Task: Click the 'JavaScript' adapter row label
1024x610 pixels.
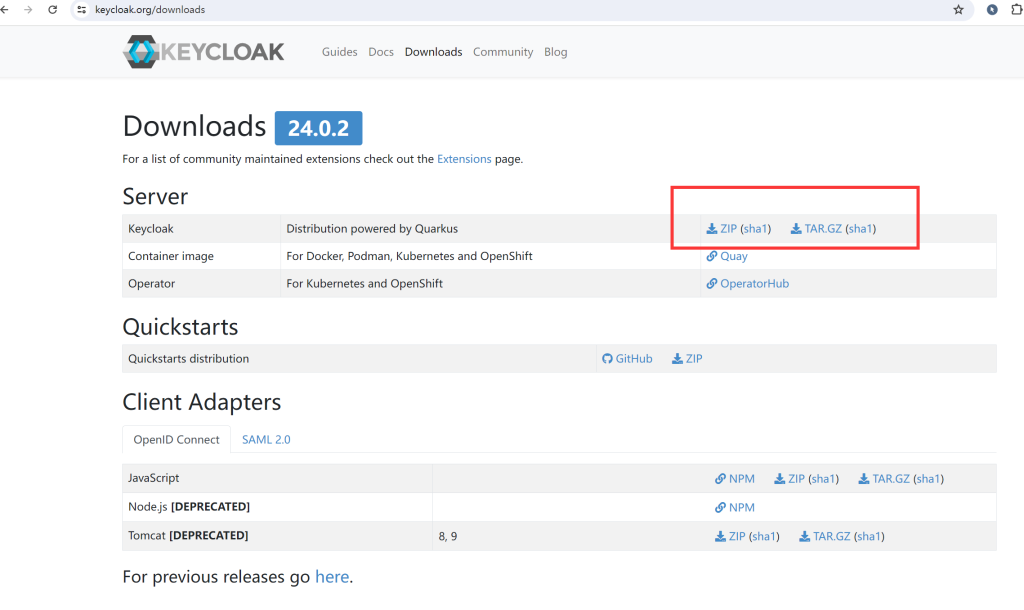Action: (153, 478)
